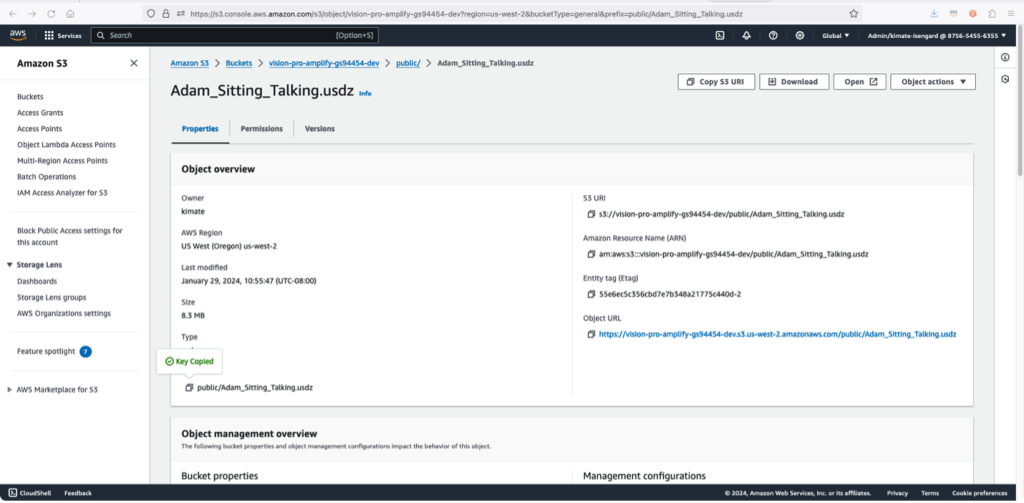Click the browser forward arrow

(x=32, y=13)
